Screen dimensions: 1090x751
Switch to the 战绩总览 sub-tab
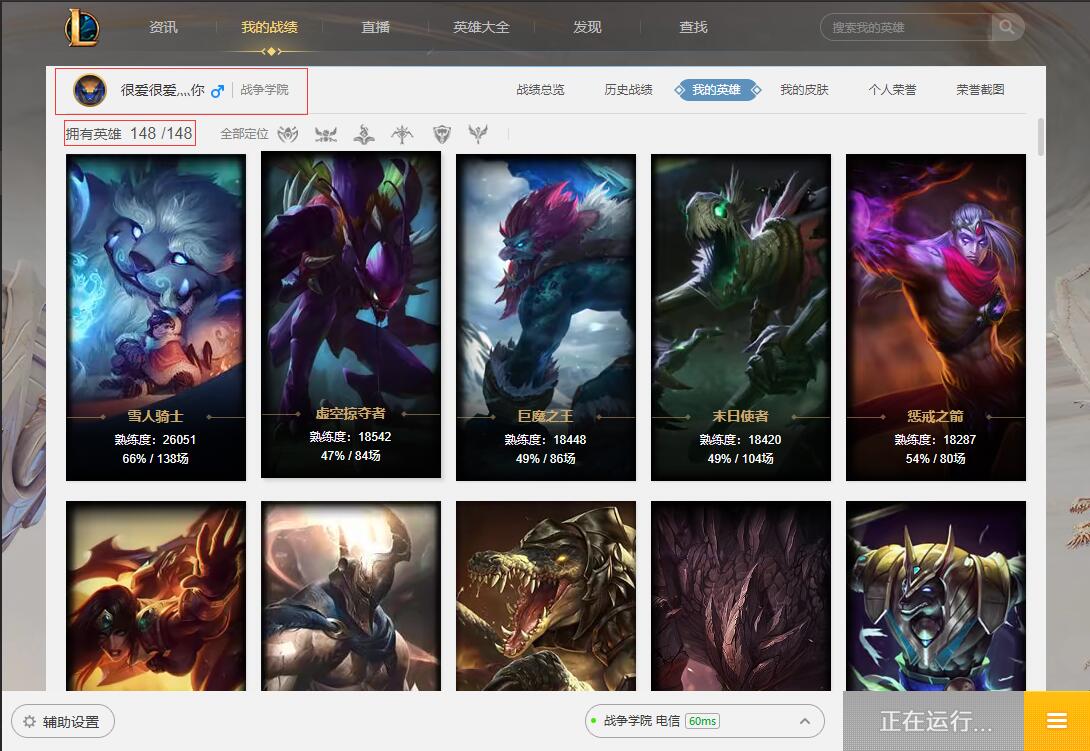540,90
